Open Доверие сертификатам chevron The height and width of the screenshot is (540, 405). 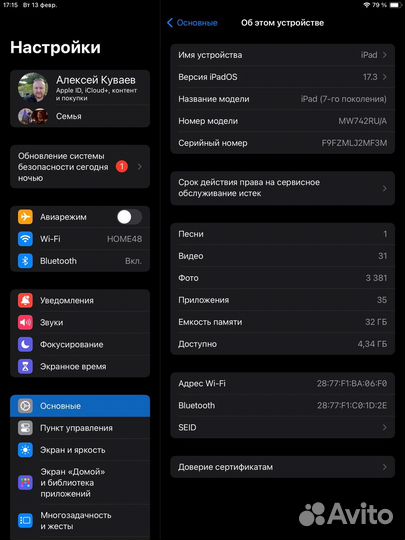point(385,467)
